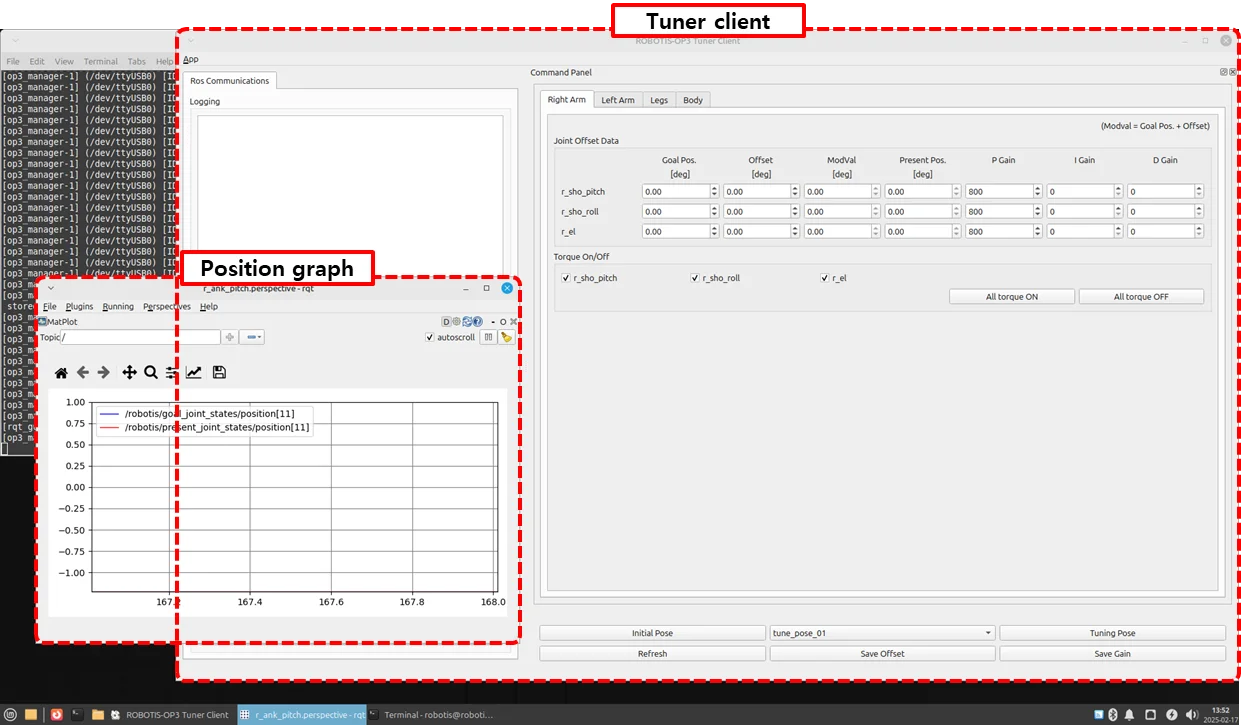The width and height of the screenshot is (1241, 725).
Task: Open volume control in system tray
Action: 1191,715
